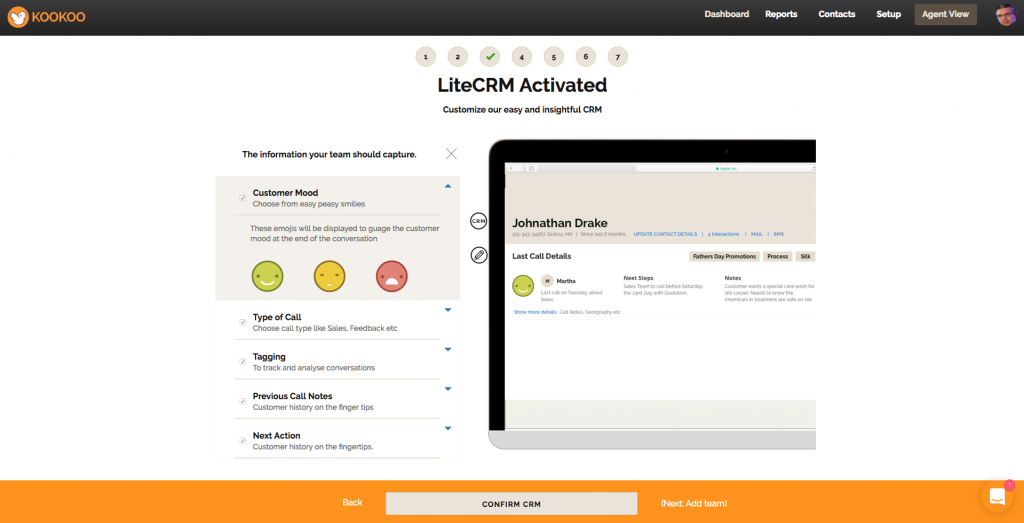Image resolution: width=1024 pixels, height=523 pixels.
Task: Click the completed step checkmark
Action: pyautogui.click(x=490, y=57)
